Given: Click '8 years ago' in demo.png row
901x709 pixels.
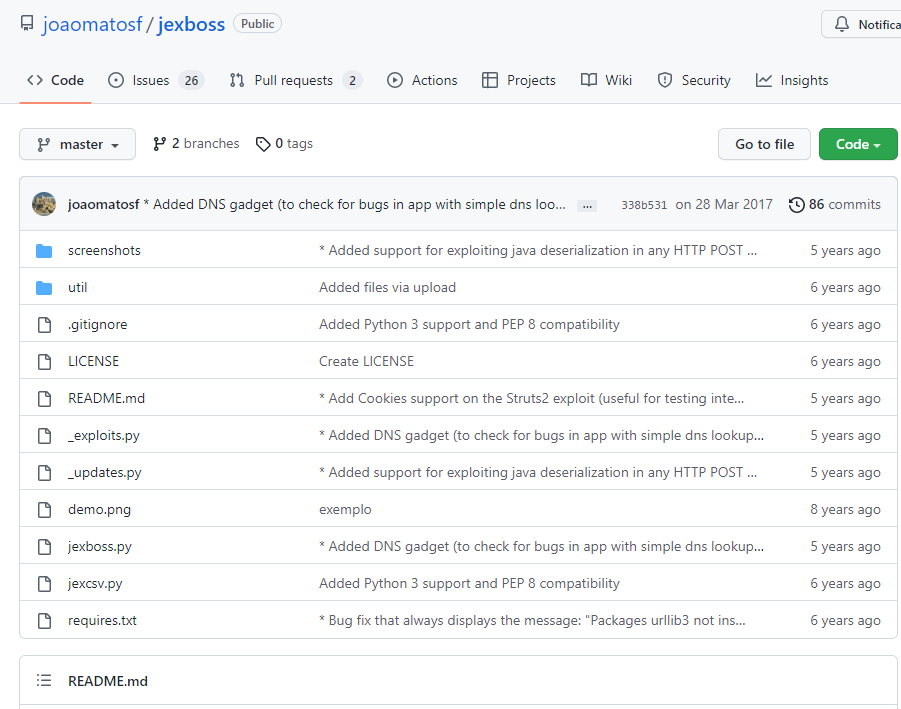Looking at the screenshot, I should [845, 510].
